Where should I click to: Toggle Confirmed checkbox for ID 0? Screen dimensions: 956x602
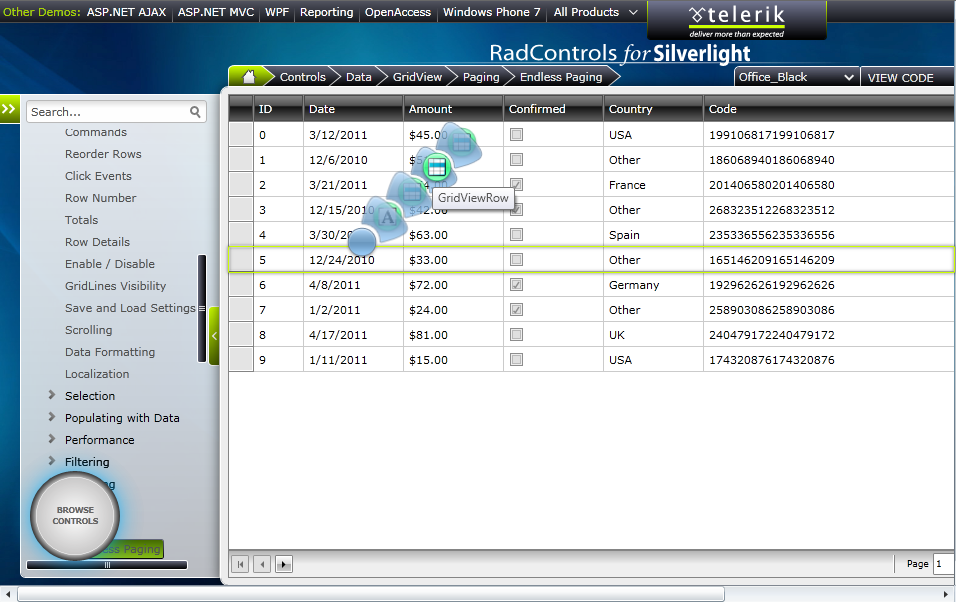pos(516,134)
